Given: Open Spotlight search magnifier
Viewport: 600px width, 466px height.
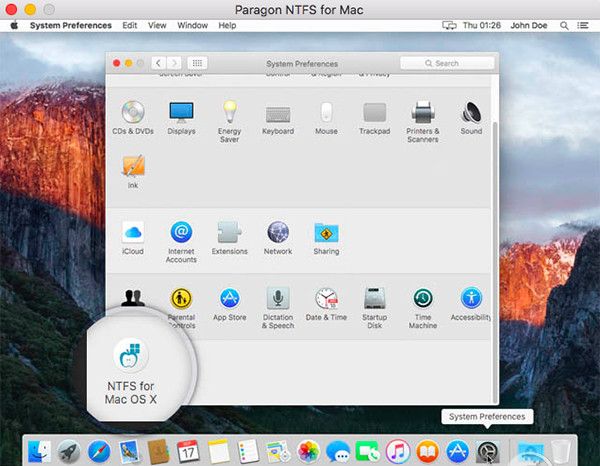Looking at the screenshot, I should coord(564,26).
